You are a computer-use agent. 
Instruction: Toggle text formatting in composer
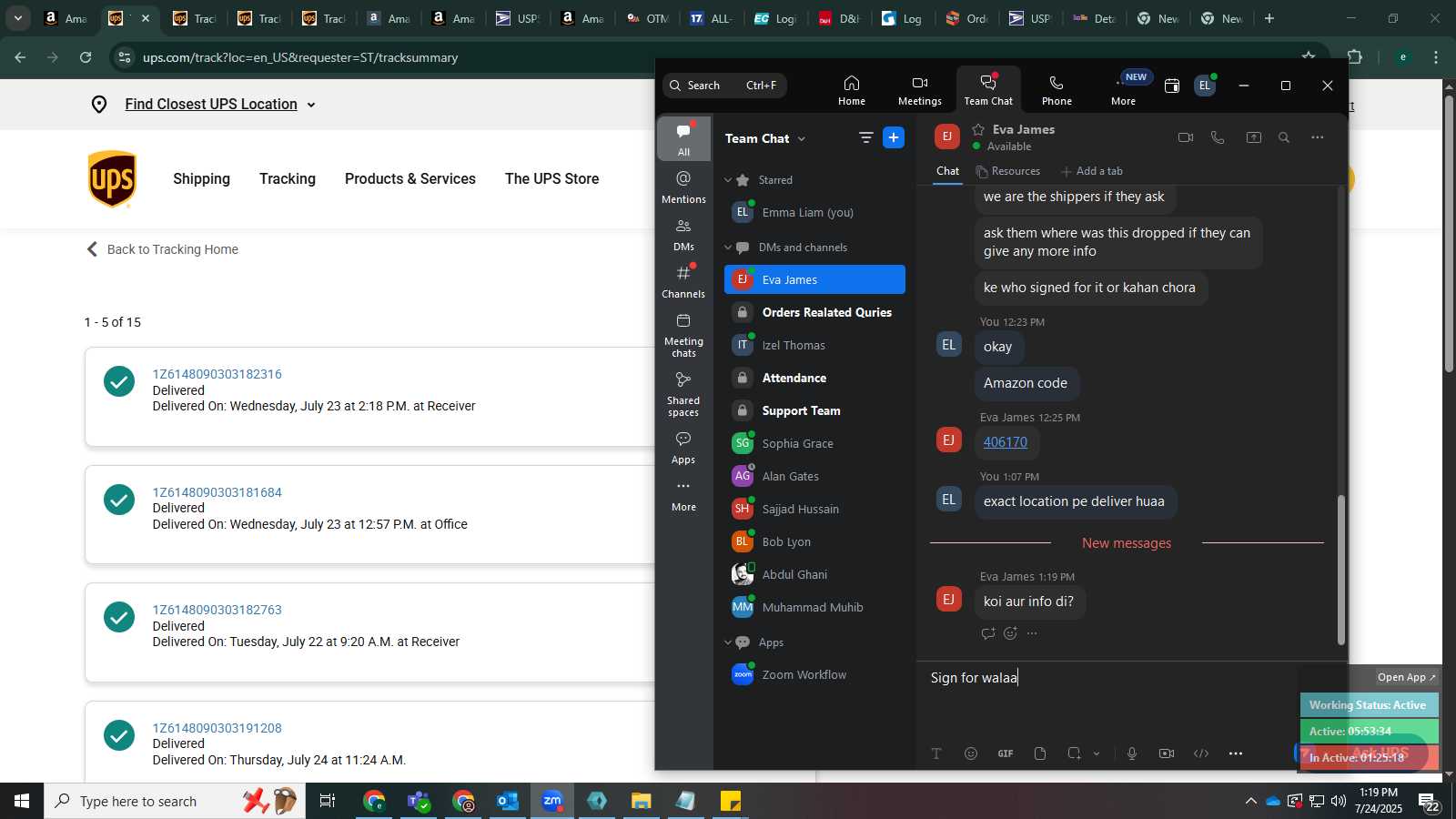[x=936, y=753]
